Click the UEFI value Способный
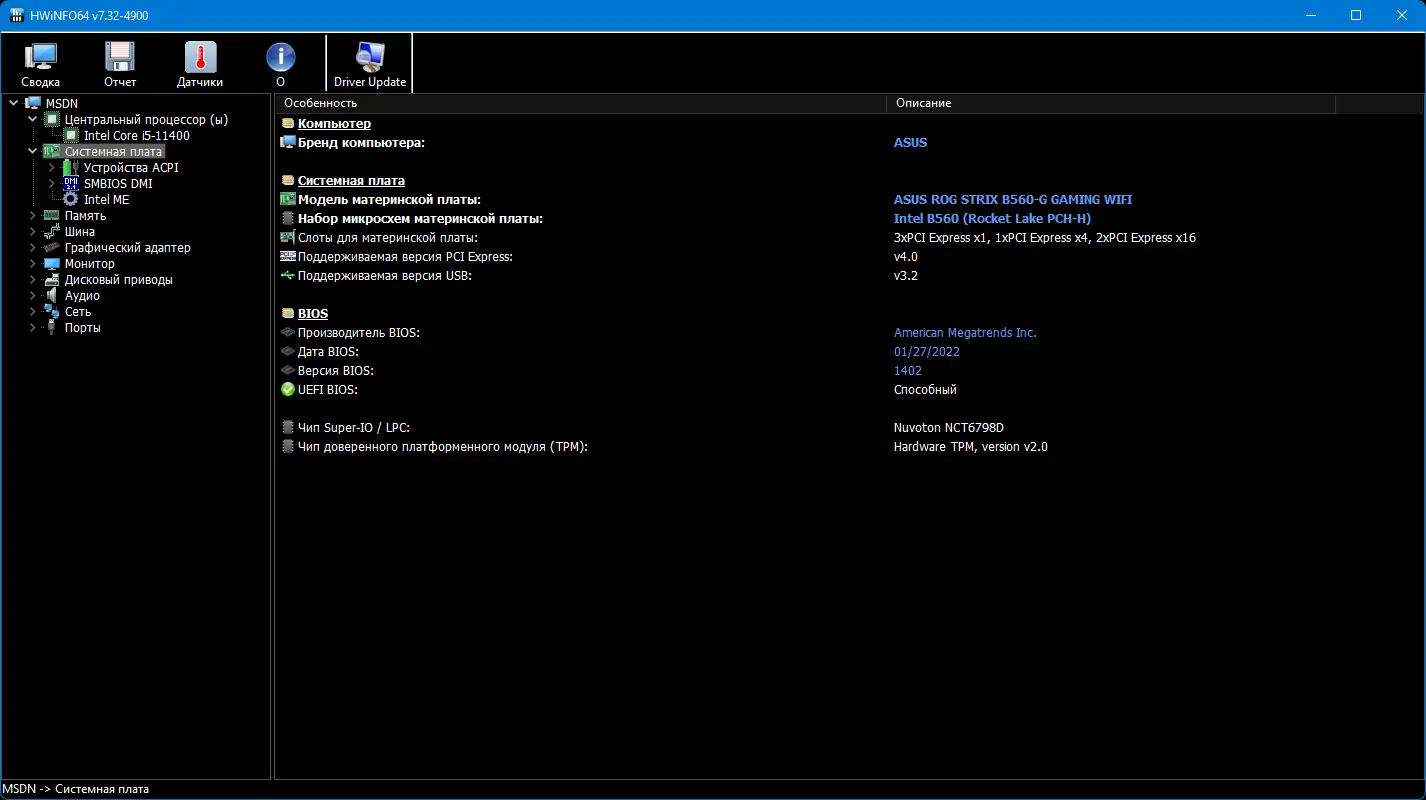This screenshot has width=1426, height=800. point(925,389)
